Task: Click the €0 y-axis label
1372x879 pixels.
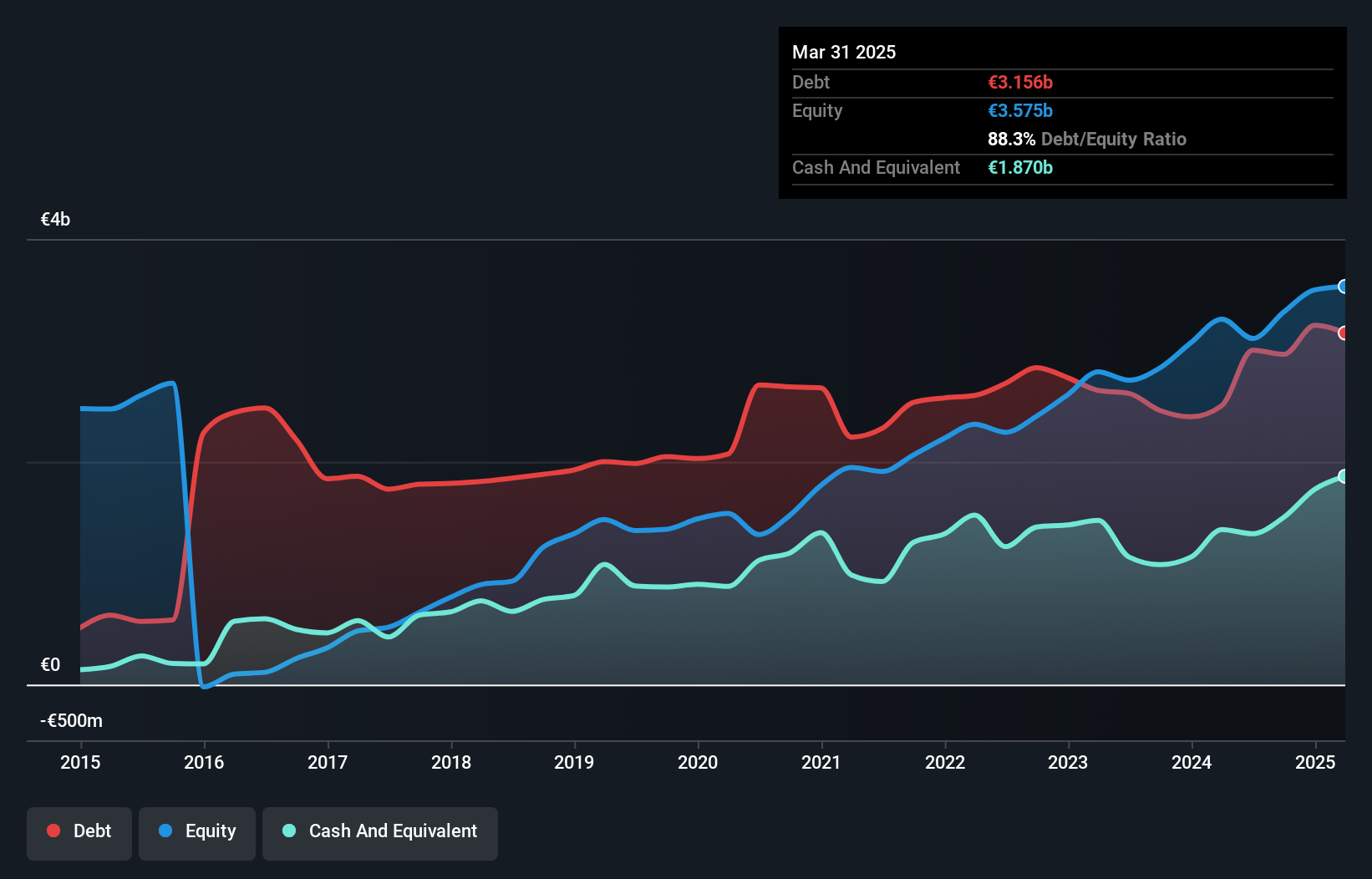Action: pos(51,665)
